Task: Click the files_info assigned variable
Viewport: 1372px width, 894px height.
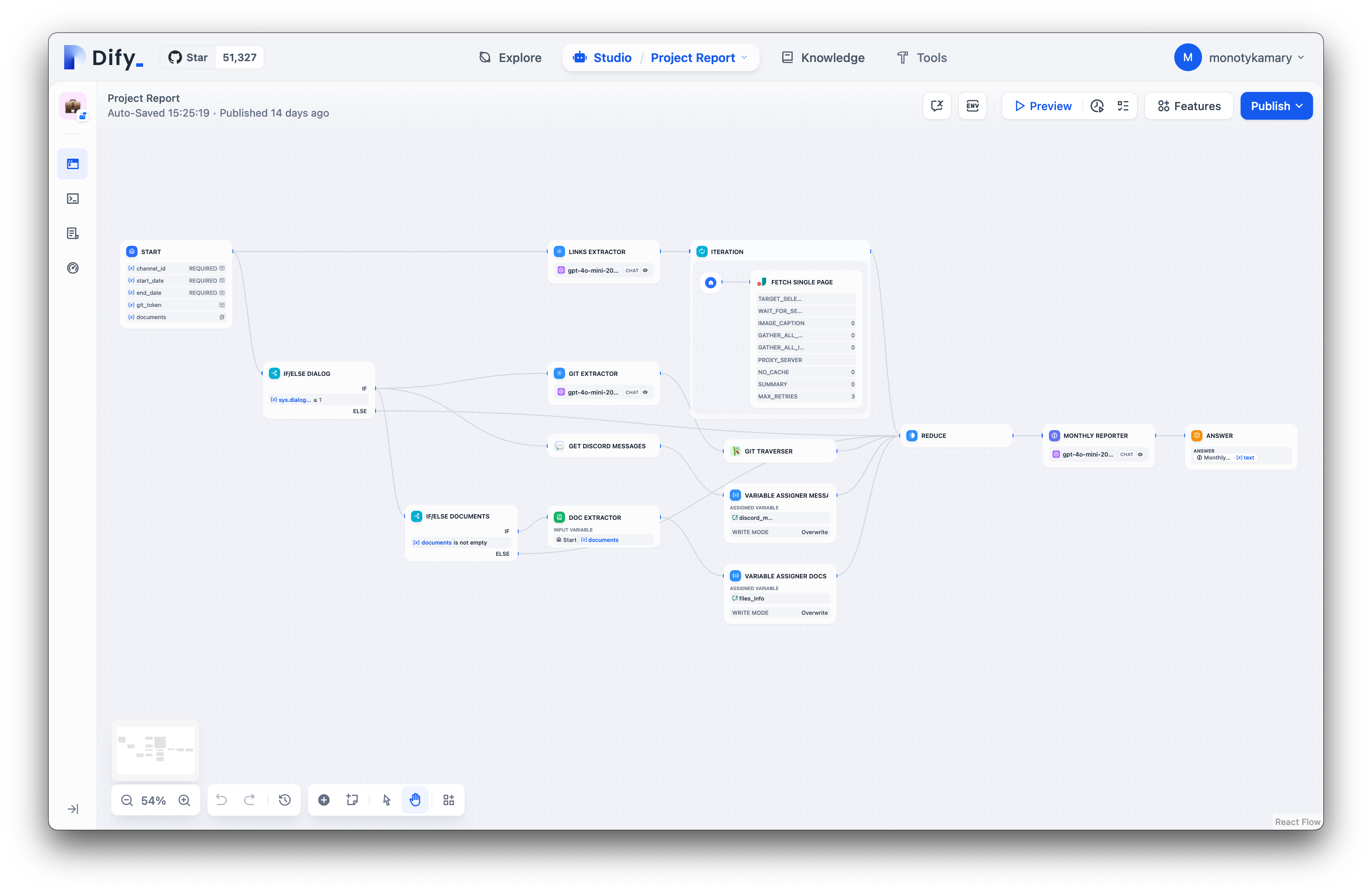Action: [x=779, y=598]
